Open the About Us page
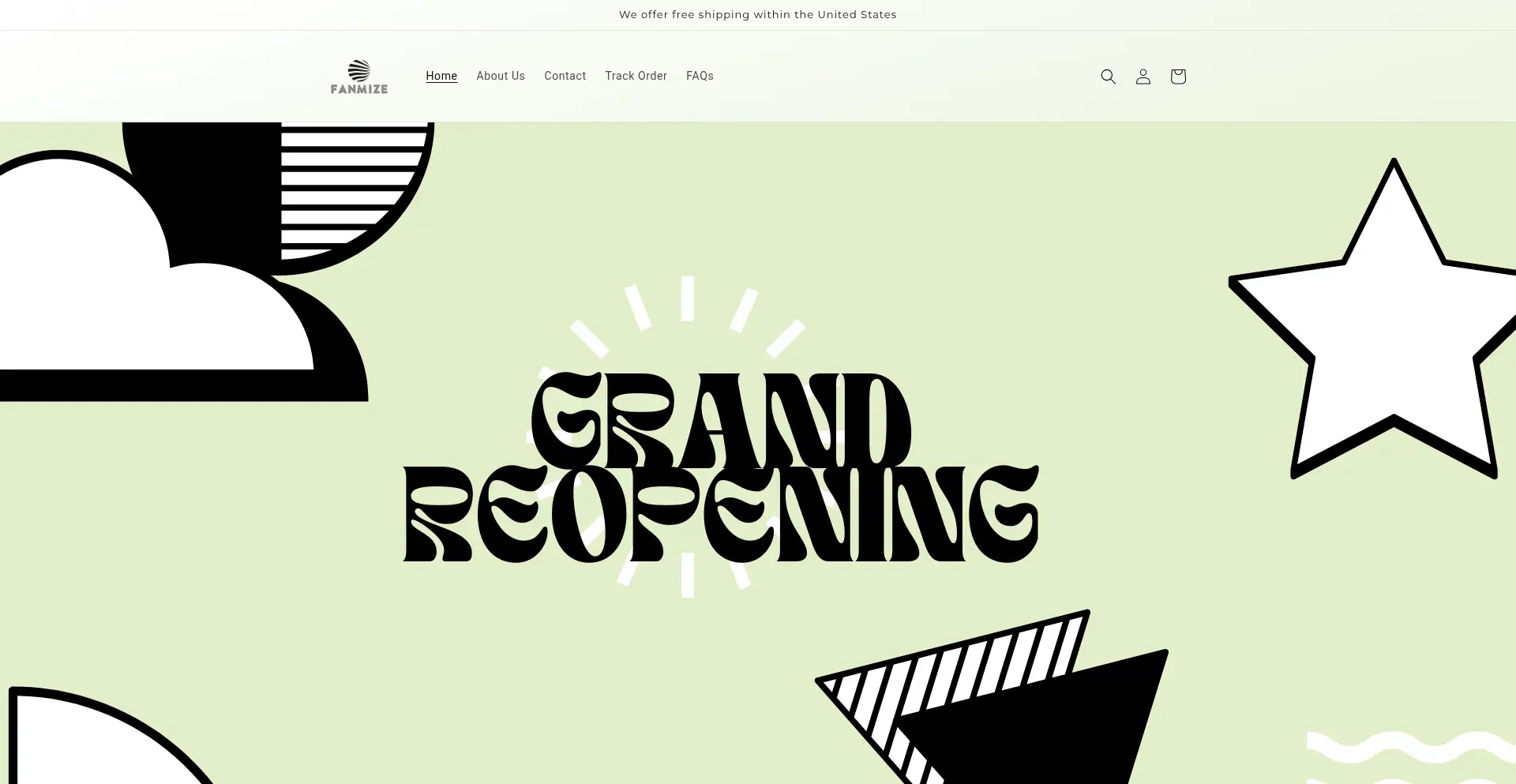Viewport: 1516px width, 784px height. click(501, 76)
